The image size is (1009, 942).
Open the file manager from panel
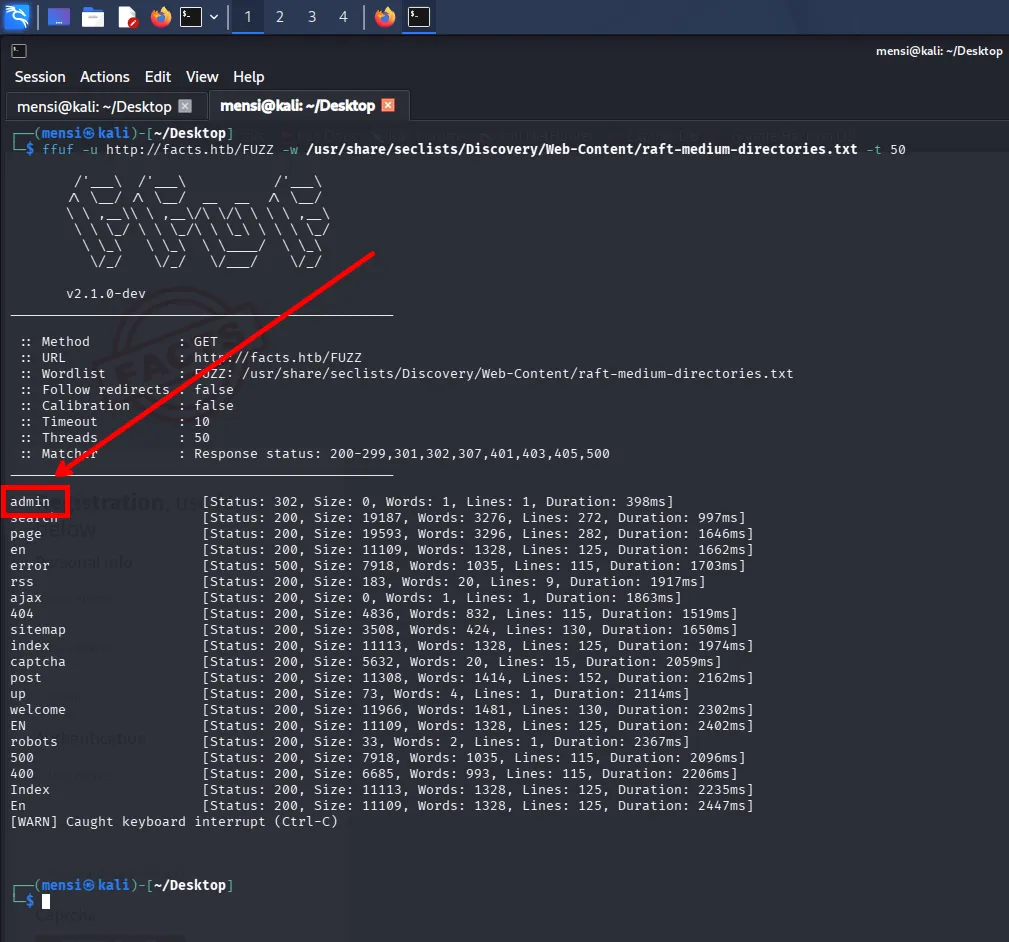point(93,17)
